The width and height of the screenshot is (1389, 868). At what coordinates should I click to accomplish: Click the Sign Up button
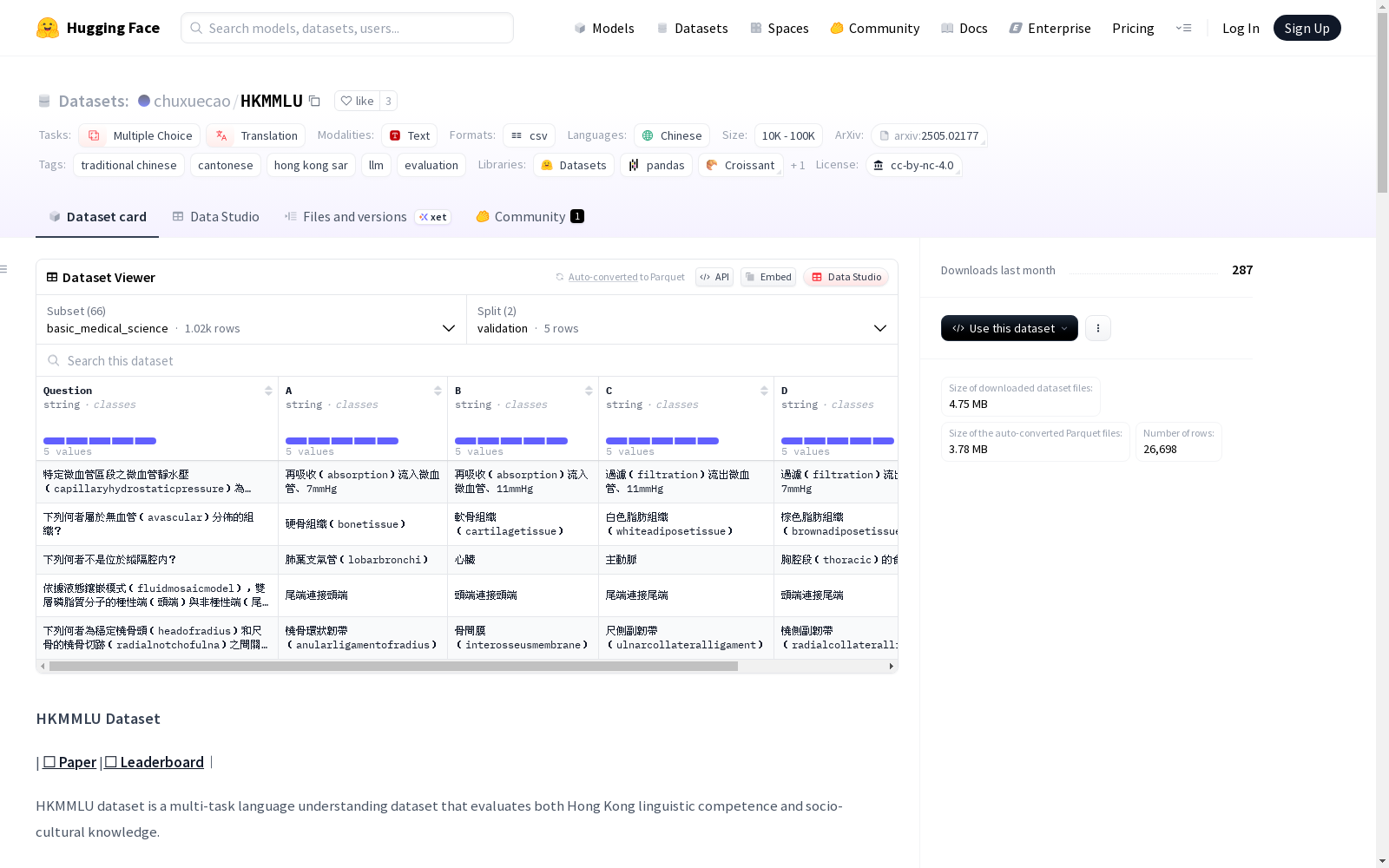point(1307,28)
